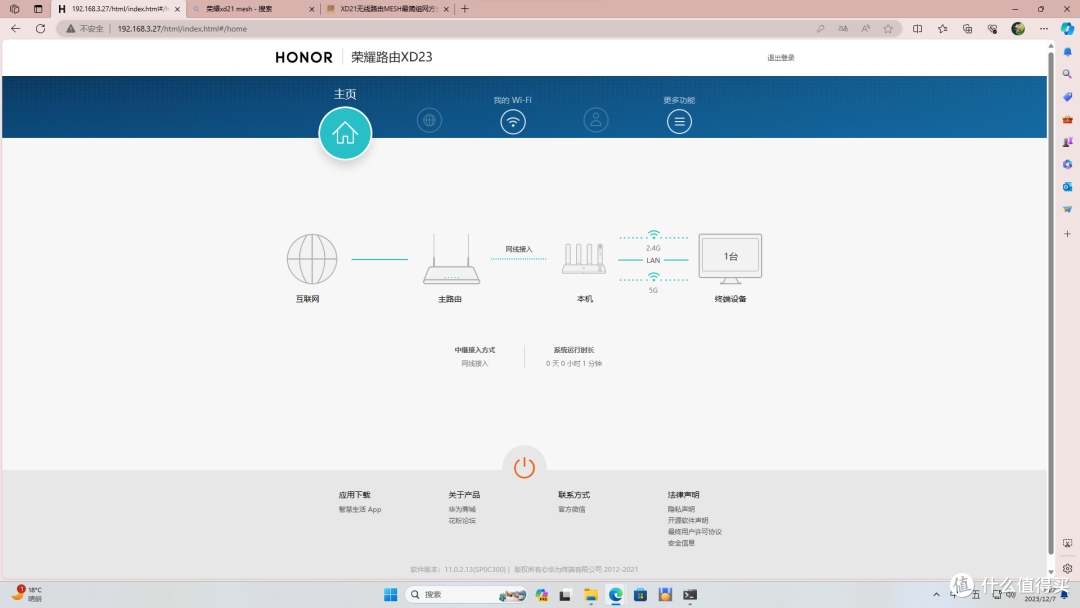Open the 官方微信 link
Viewport: 1080px width, 608px height.
[x=572, y=510]
